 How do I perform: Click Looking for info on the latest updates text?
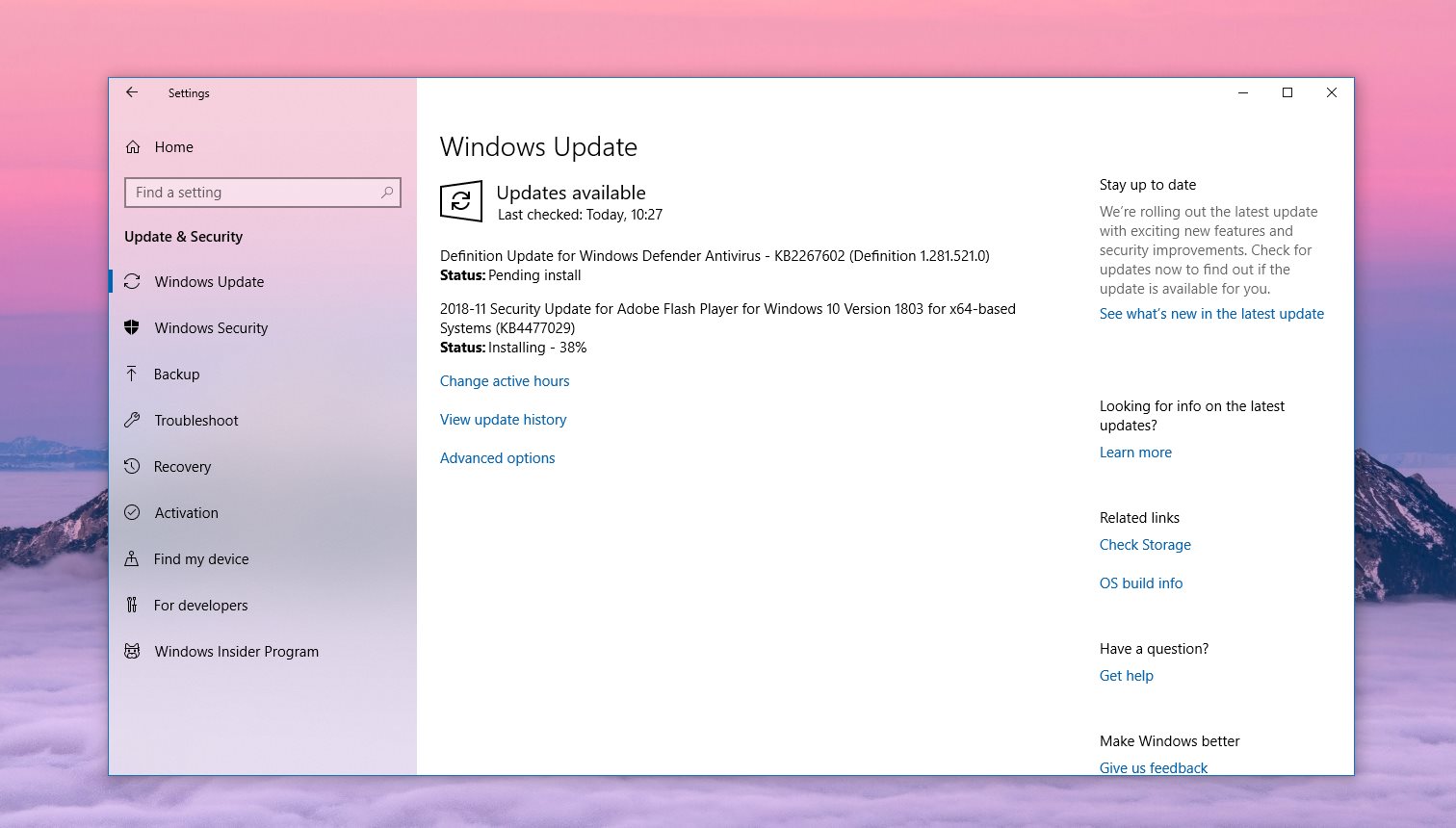click(x=1192, y=416)
